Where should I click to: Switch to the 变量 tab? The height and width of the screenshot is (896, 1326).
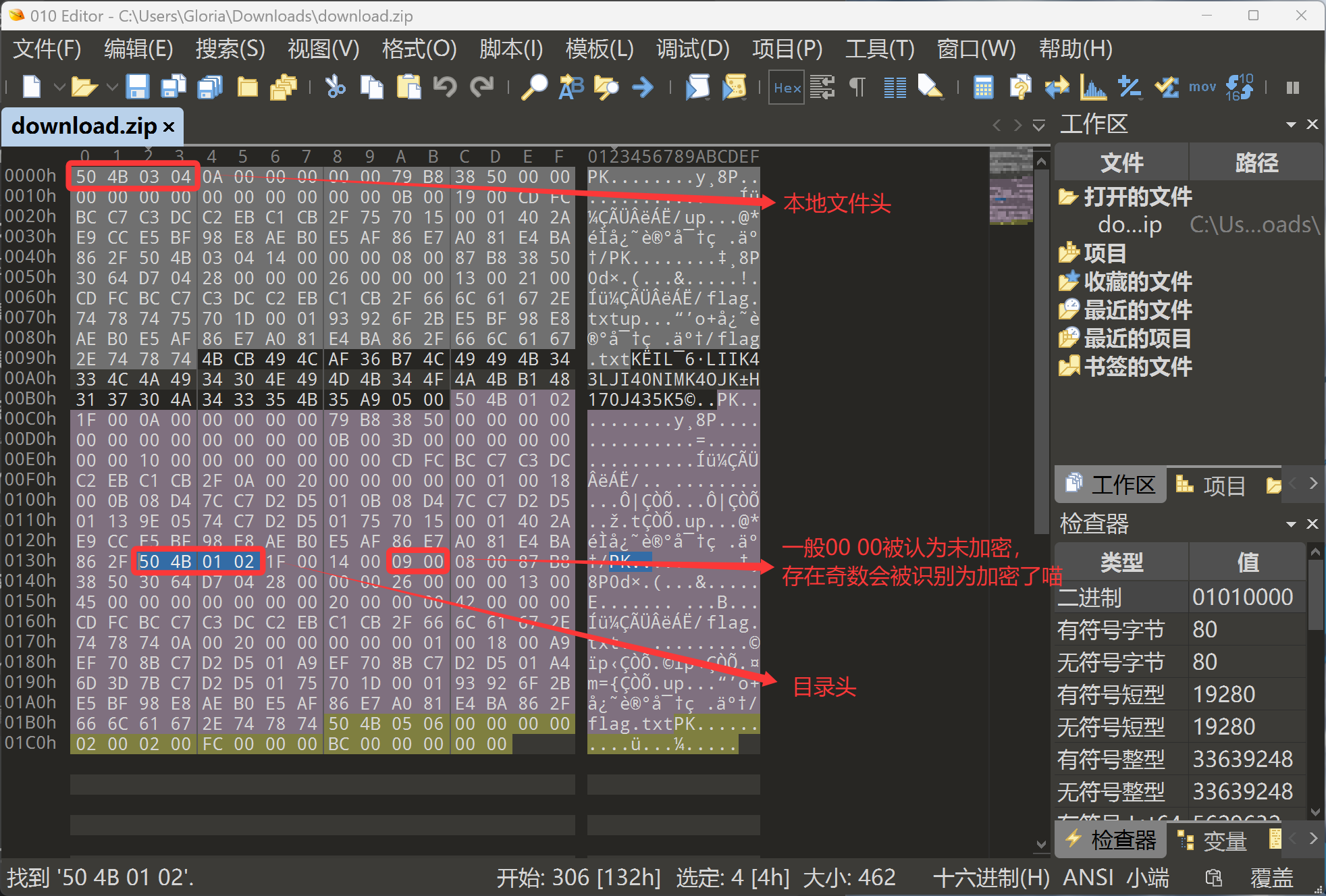coord(1215,840)
